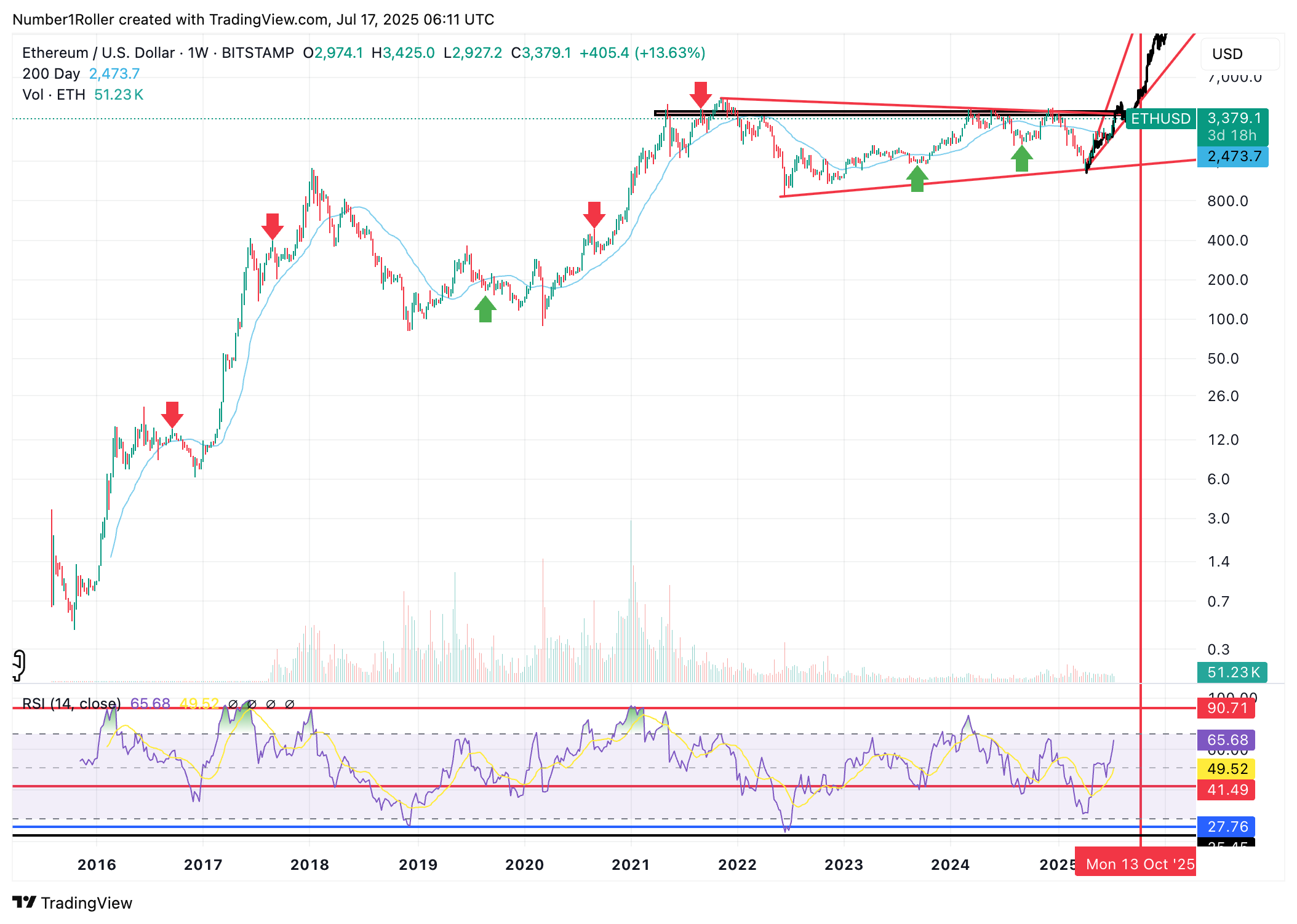Select the green up arrow in late 2024

tap(1021, 159)
